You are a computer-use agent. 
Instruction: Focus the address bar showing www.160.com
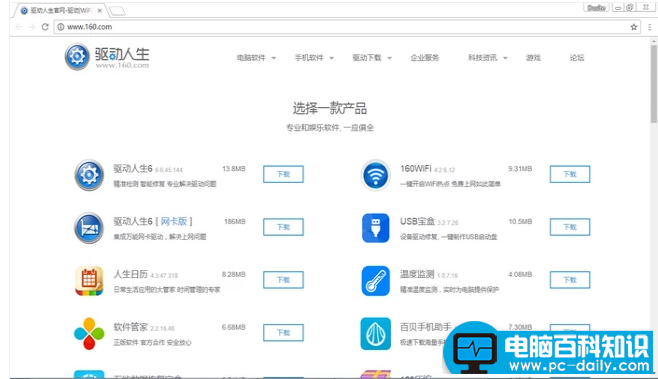(347, 27)
